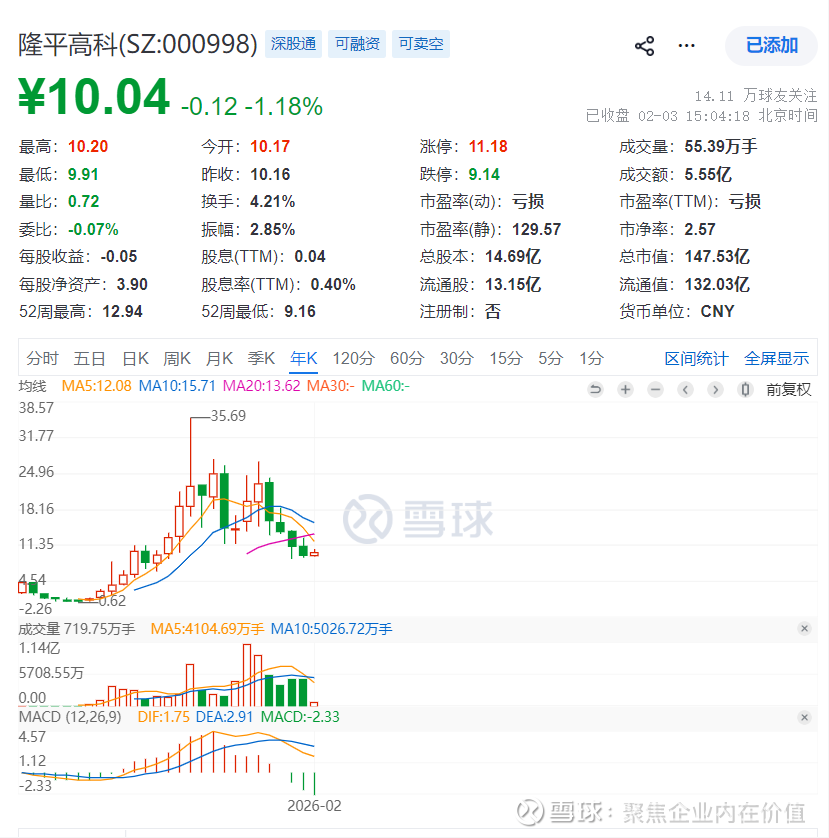Click the 2026-02 date axis label
The width and height of the screenshot is (829, 838).
pyautogui.click(x=314, y=805)
